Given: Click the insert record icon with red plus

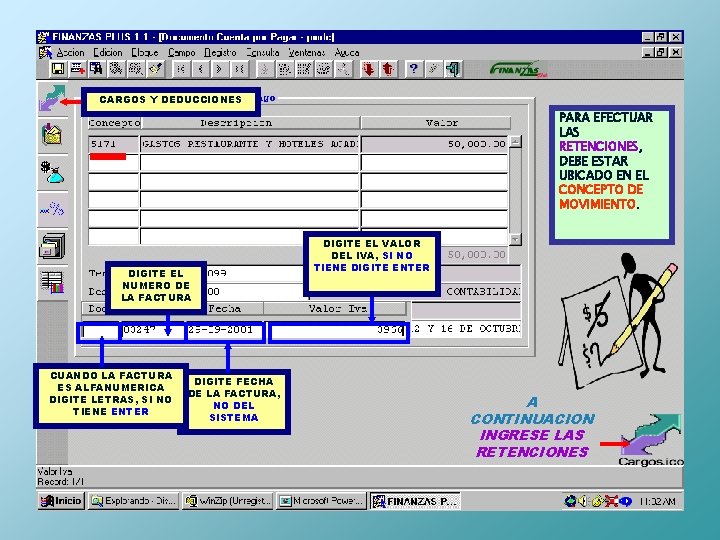Looking at the screenshot, I should (x=77, y=69).
